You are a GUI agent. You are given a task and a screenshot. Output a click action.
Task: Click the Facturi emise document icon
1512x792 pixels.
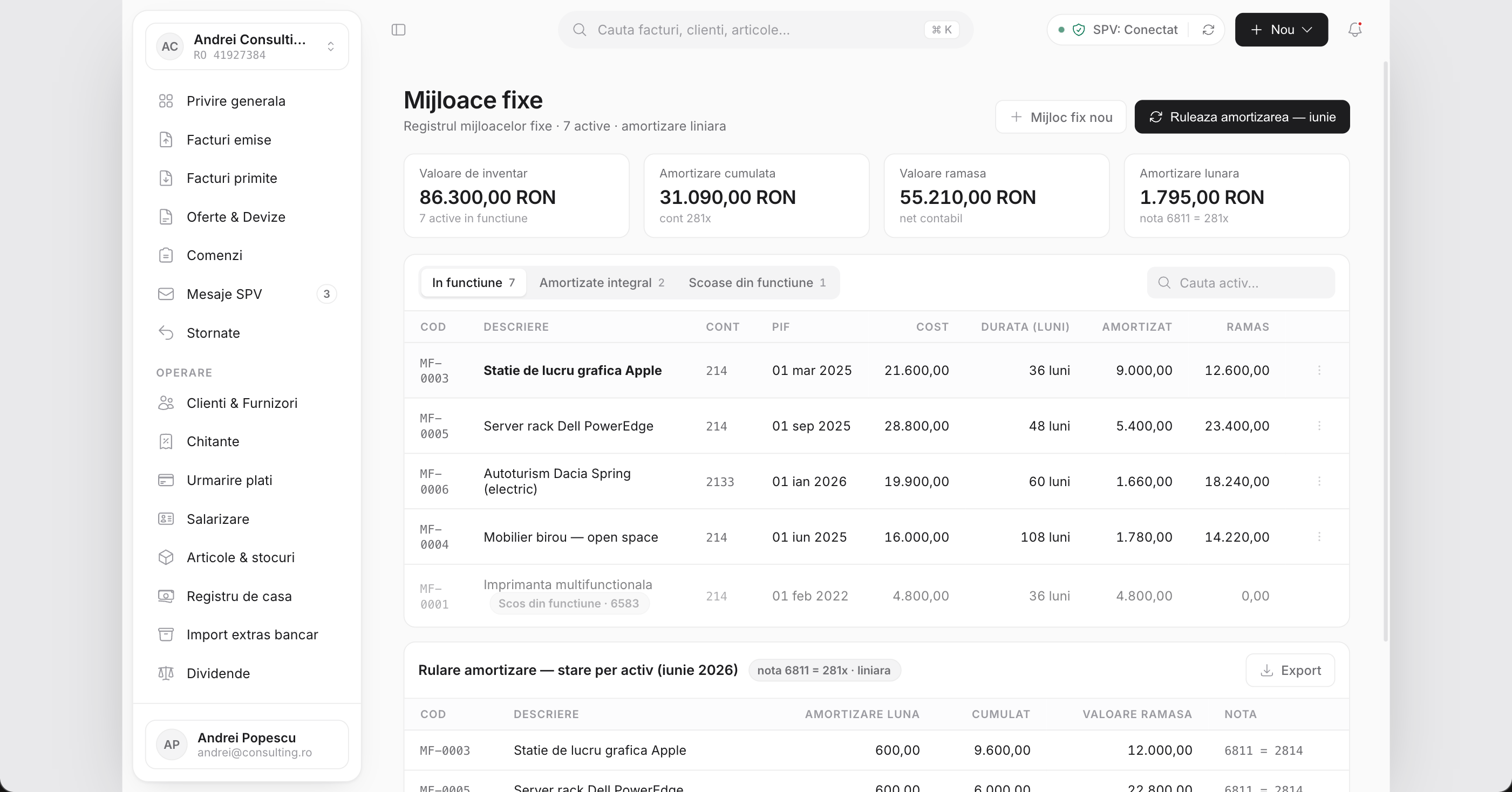[166, 140]
